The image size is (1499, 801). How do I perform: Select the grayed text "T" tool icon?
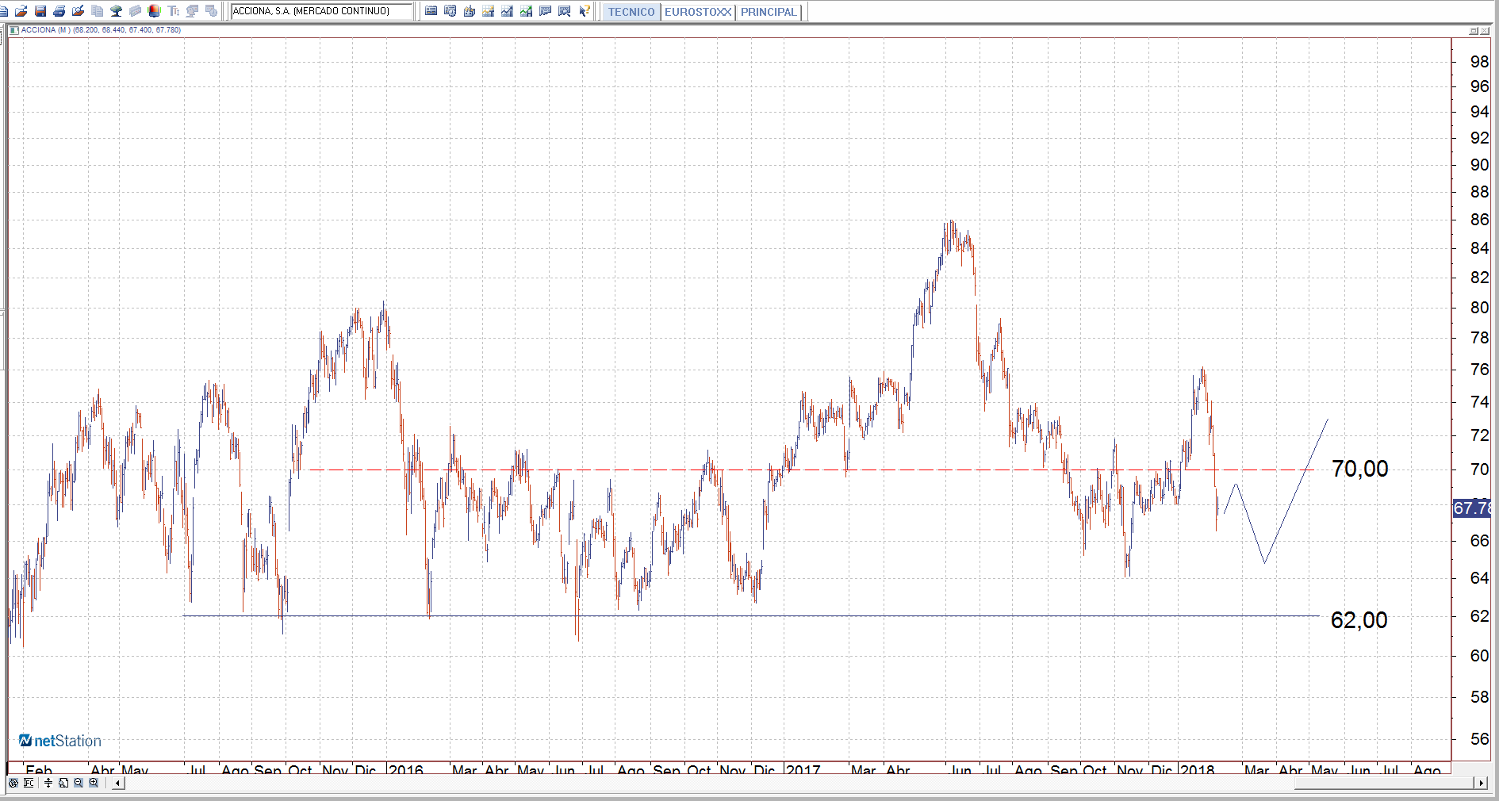coord(173,11)
